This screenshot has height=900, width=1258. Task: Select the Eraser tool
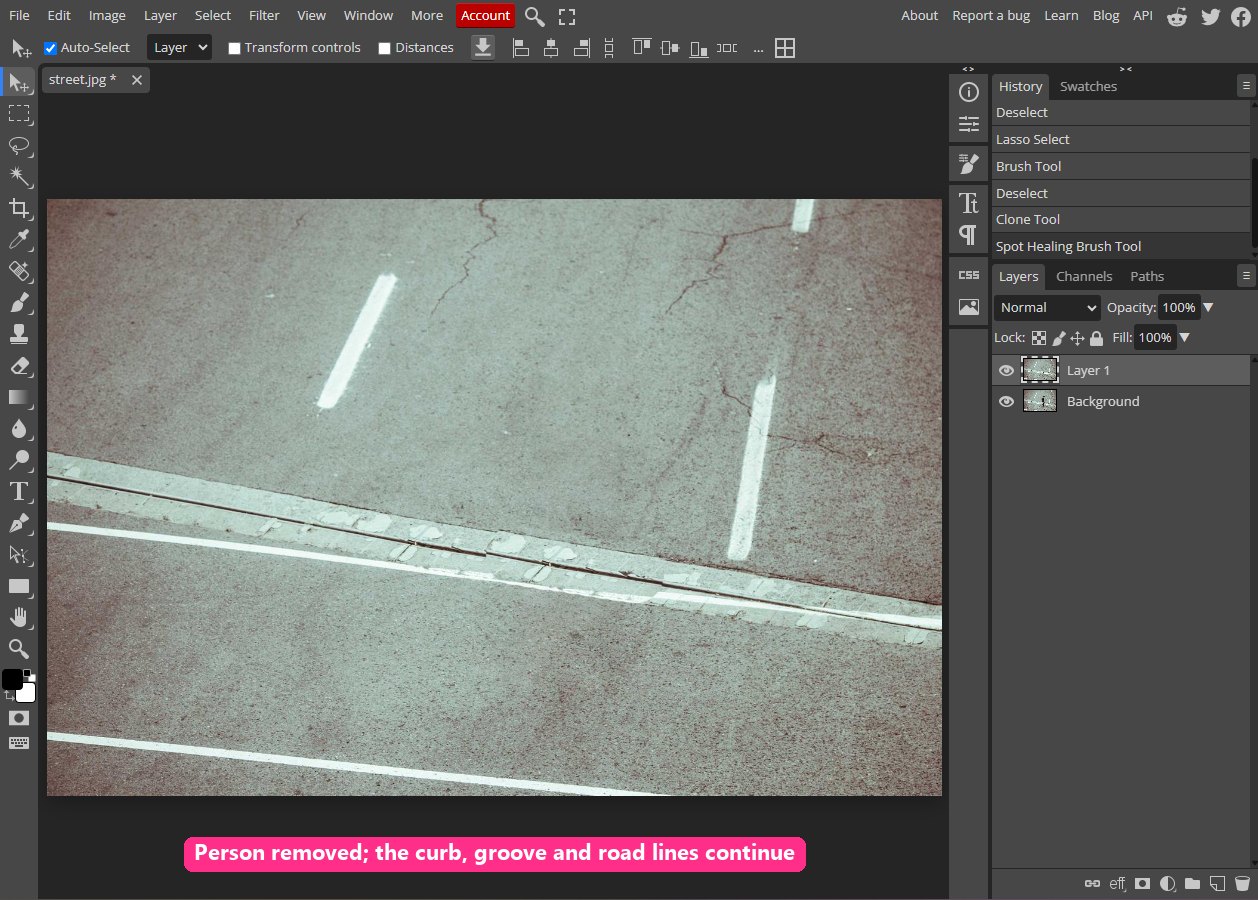coord(19,365)
